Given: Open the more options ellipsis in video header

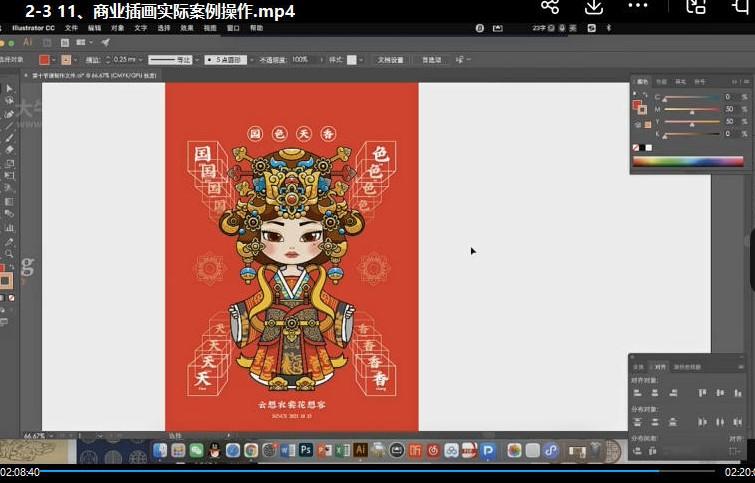Looking at the screenshot, I should 638,7.
